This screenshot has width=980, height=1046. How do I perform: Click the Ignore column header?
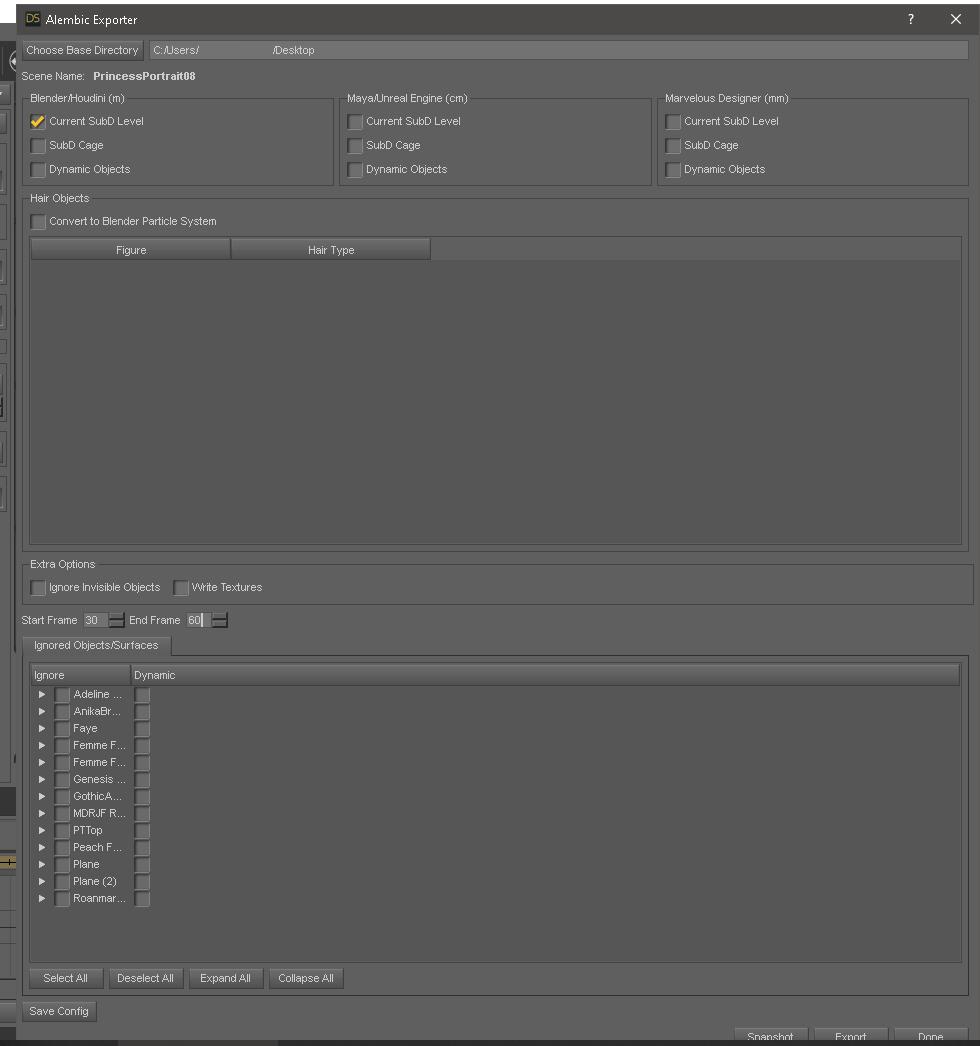[80, 675]
